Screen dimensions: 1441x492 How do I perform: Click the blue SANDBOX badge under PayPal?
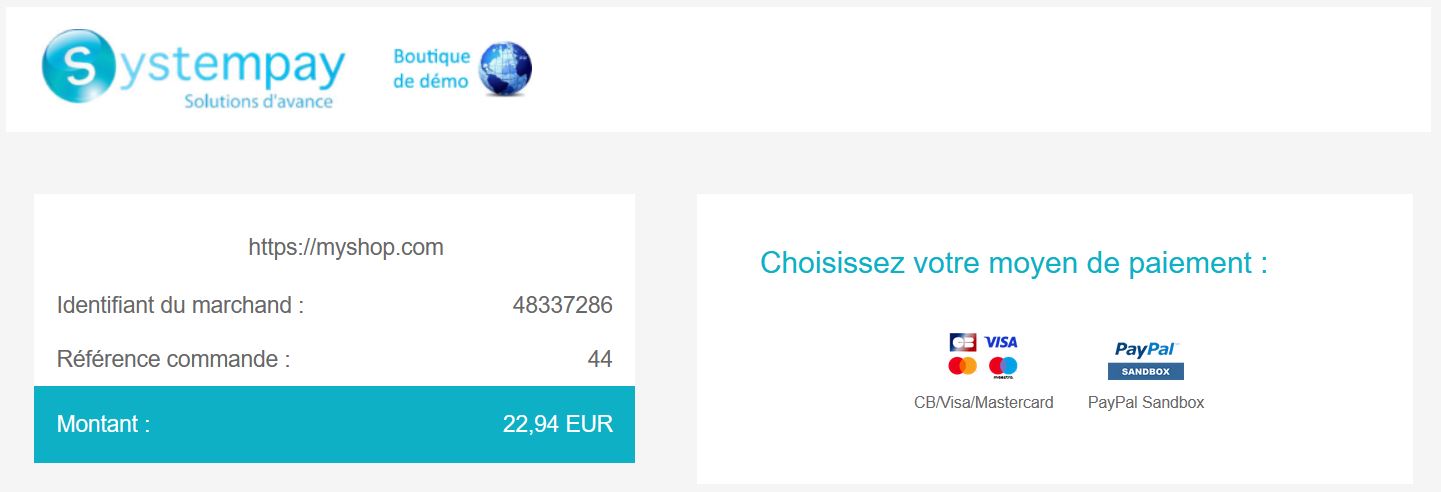1146,371
